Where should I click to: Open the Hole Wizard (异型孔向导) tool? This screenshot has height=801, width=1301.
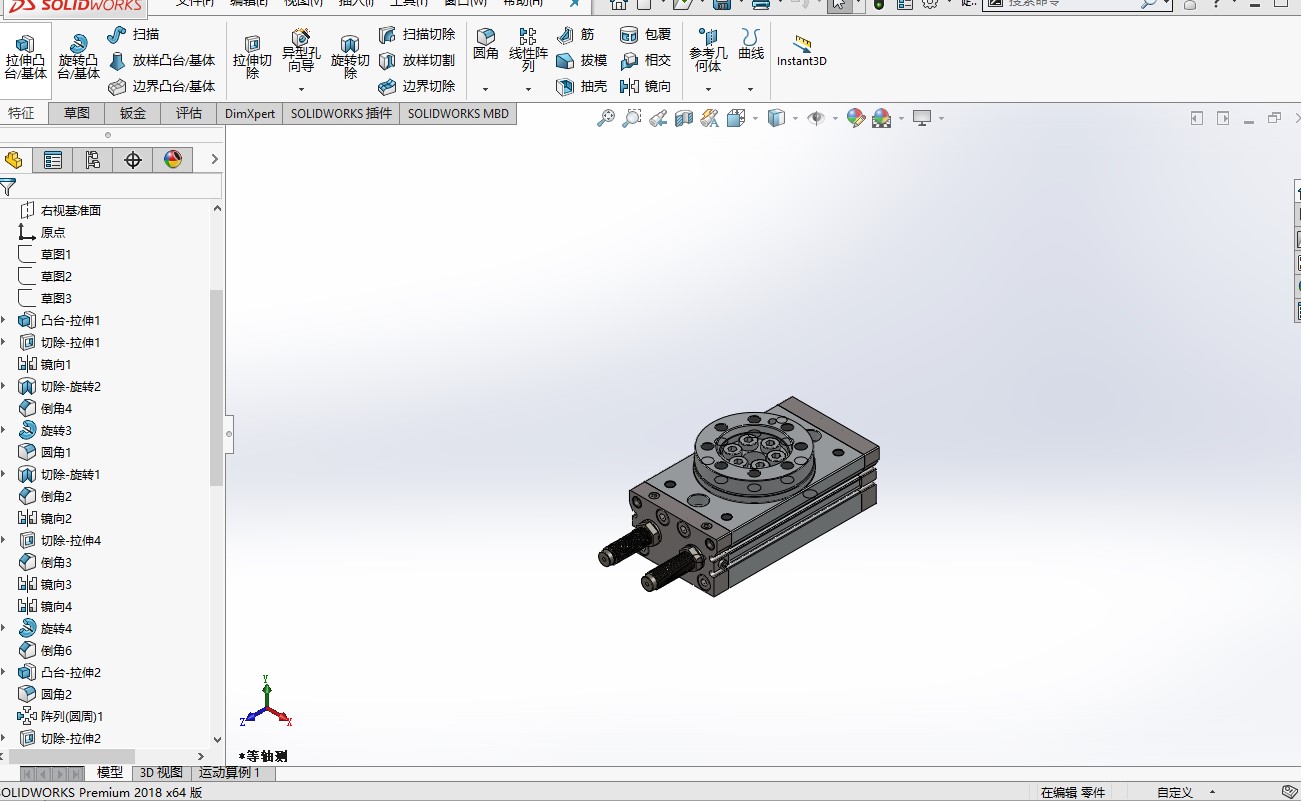click(300, 52)
